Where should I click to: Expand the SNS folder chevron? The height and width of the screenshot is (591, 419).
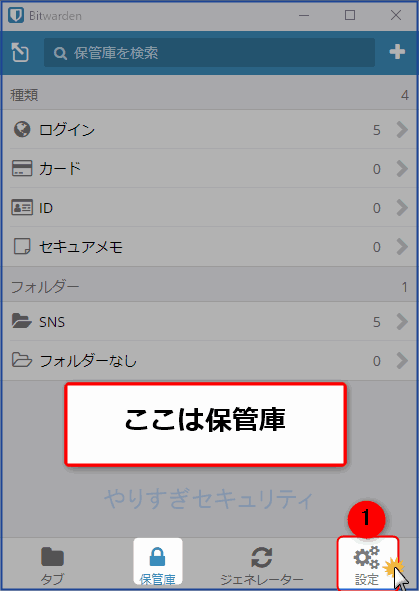pos(402,322)
